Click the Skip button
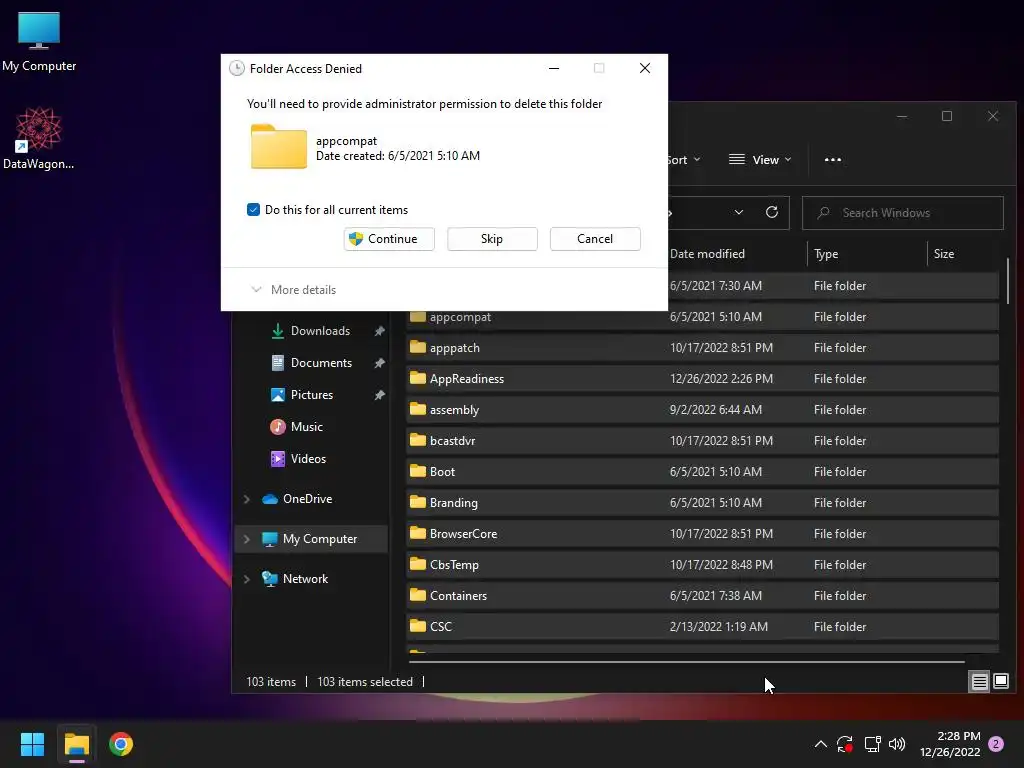 click(492, 239)
